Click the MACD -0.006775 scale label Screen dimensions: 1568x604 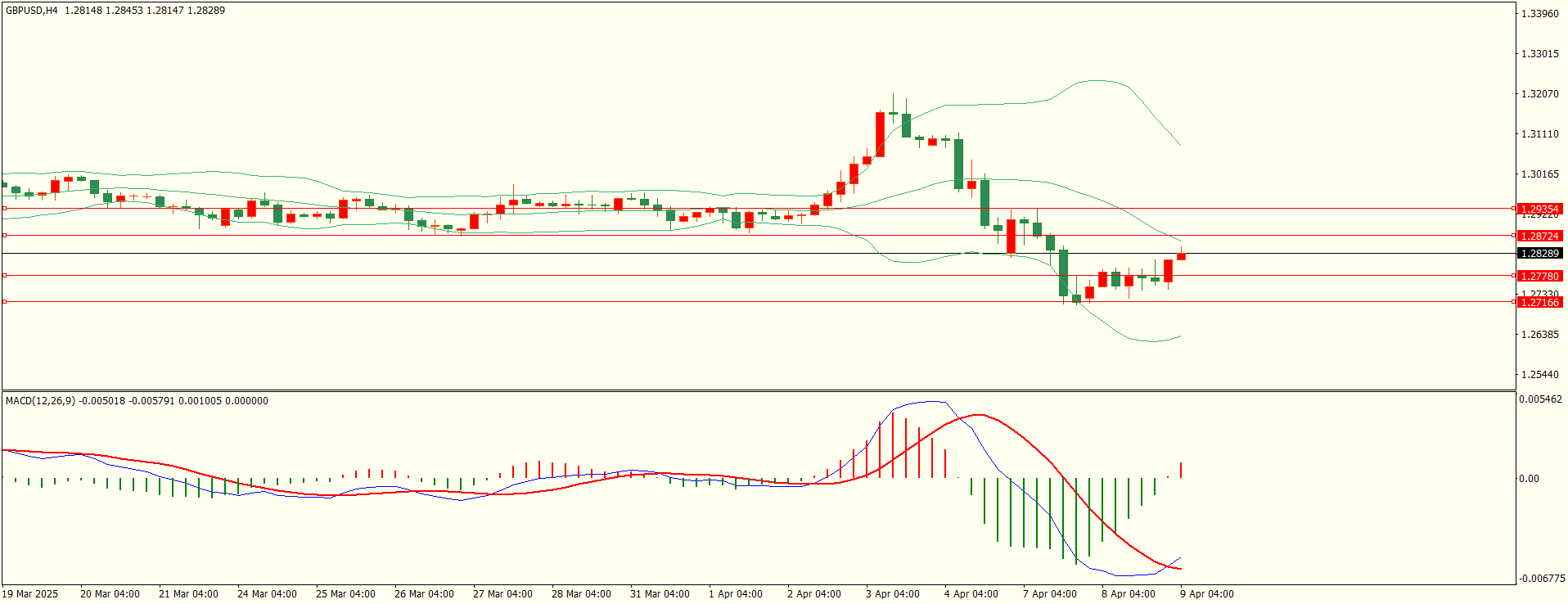coord(1542,579)
